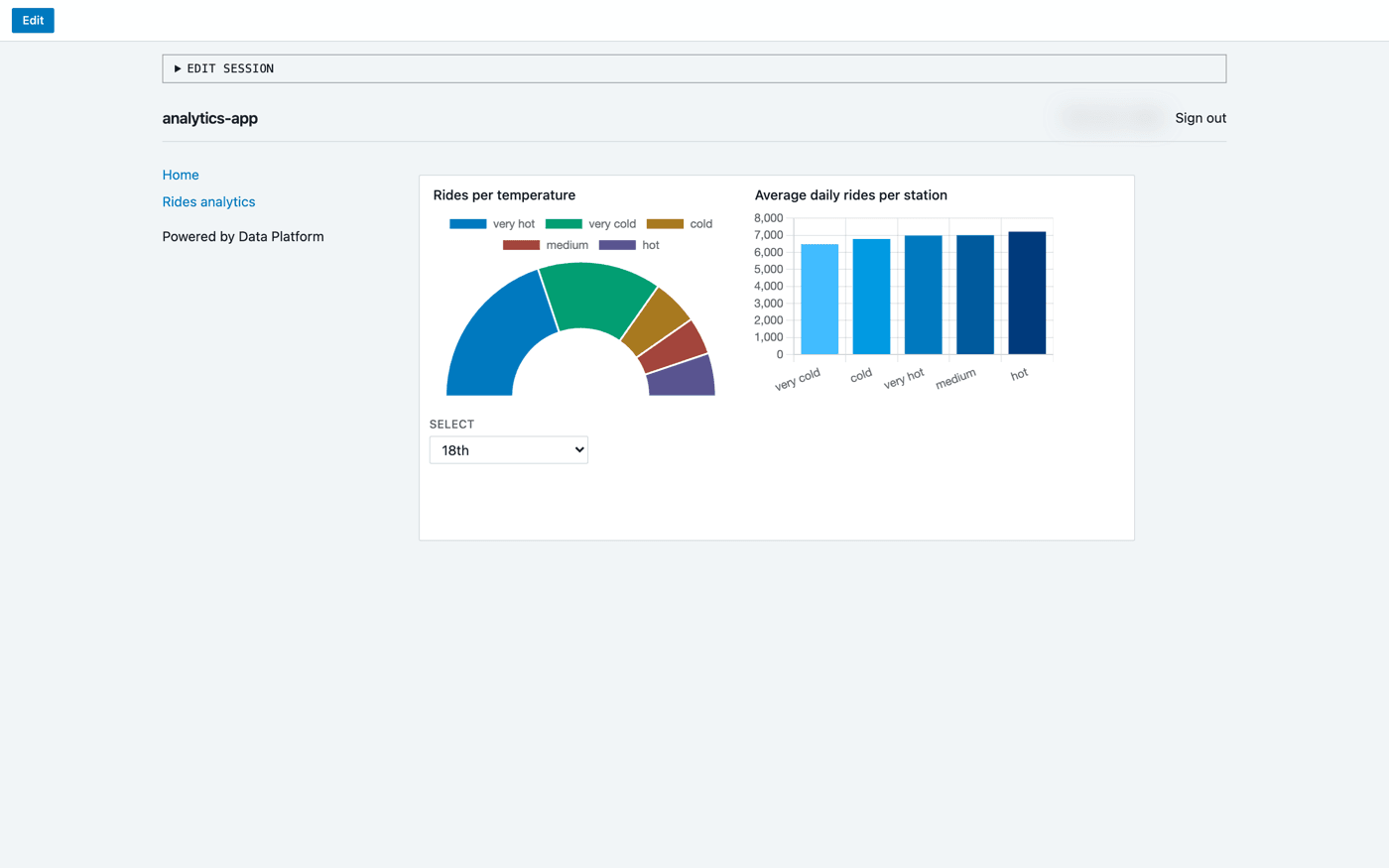Click the darkest 'hot' bar in chart
Viewport: 1389px width, 868px height.
point(1027,293)
